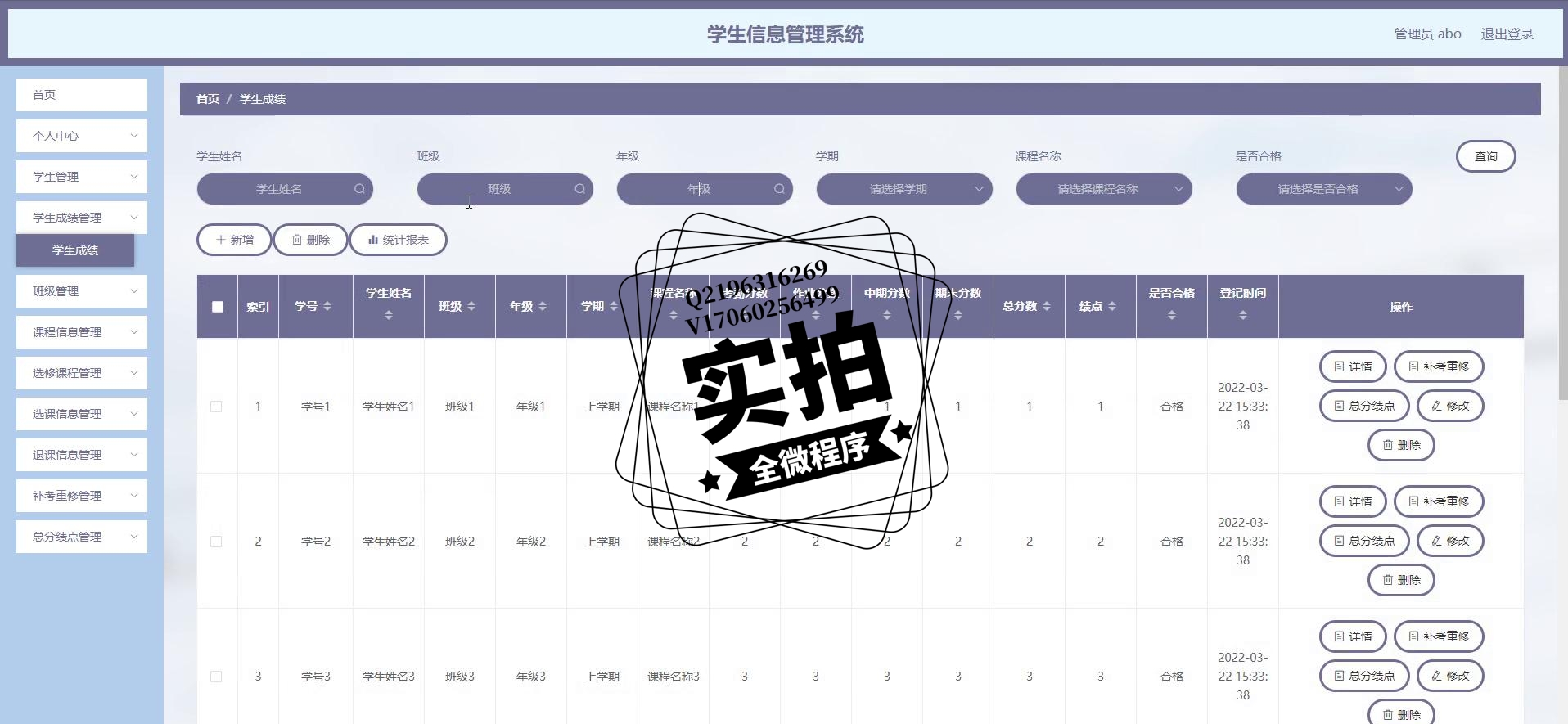Click 新增 button
The width and height of the screenshot is (1568, 724).
(234, 240)
